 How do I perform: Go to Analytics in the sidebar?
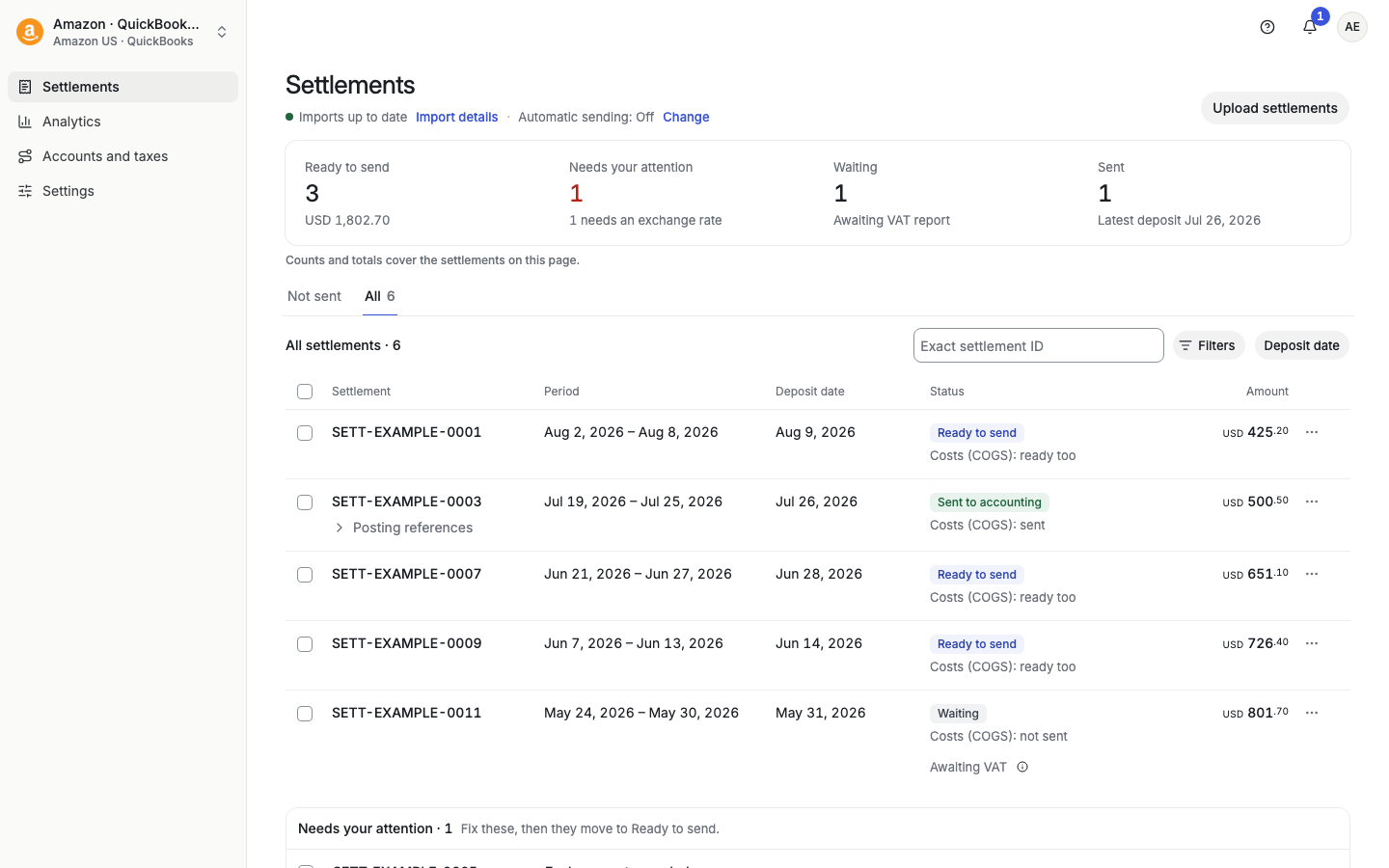(123, 122)
